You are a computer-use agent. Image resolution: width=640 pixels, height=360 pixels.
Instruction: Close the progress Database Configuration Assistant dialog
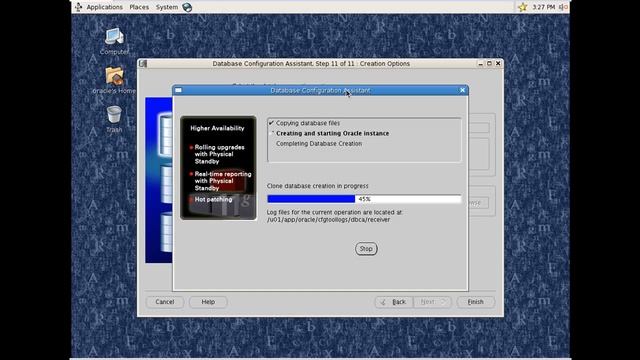[462, 90]
